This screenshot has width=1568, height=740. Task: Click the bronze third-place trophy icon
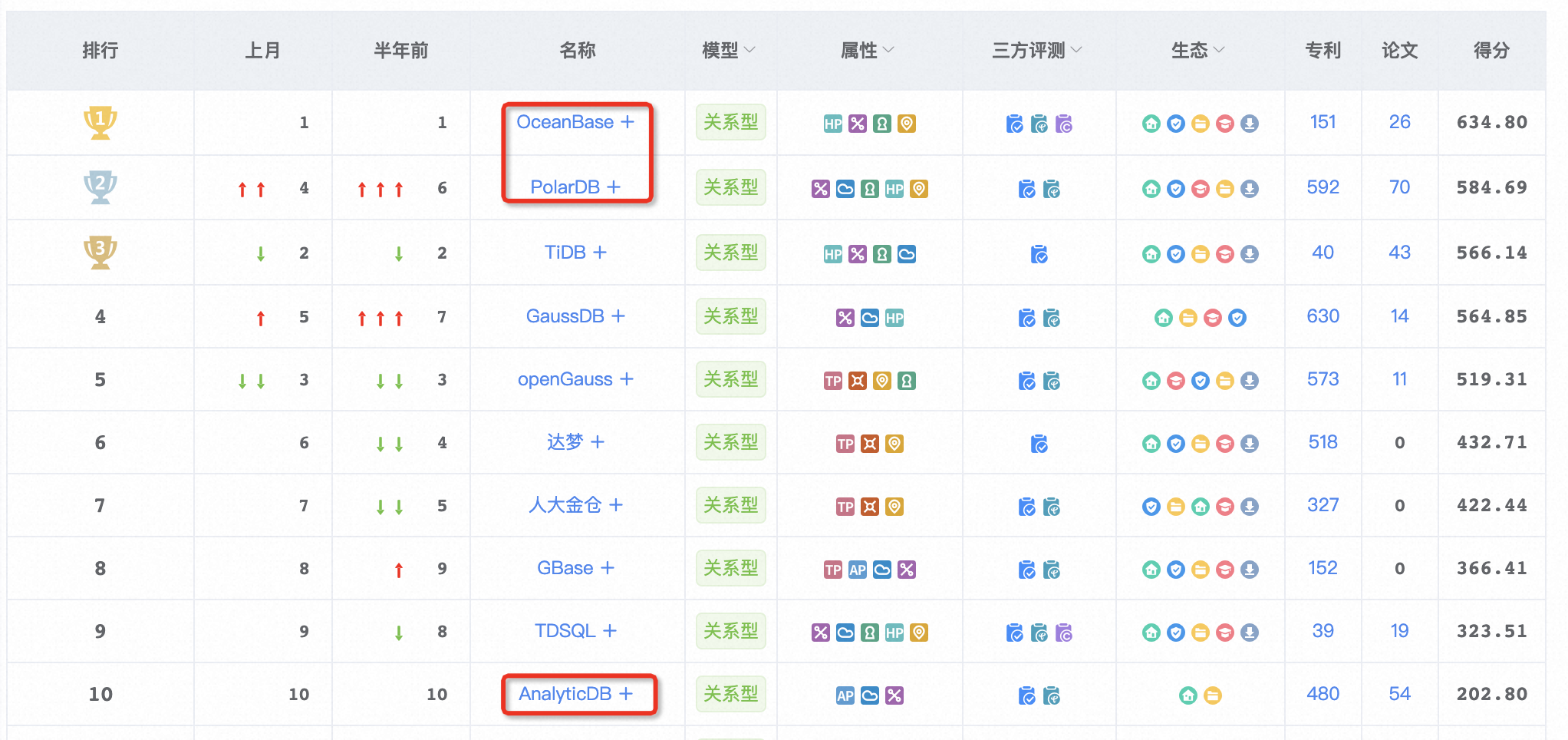[100, 252]
